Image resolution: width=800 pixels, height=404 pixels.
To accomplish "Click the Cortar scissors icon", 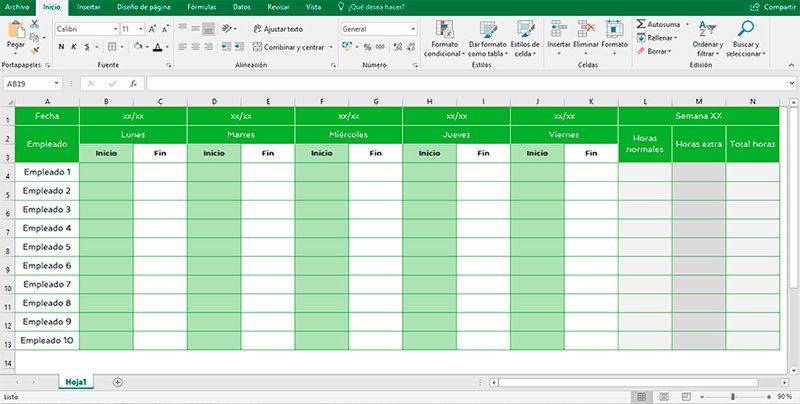I will click(37, 22).
